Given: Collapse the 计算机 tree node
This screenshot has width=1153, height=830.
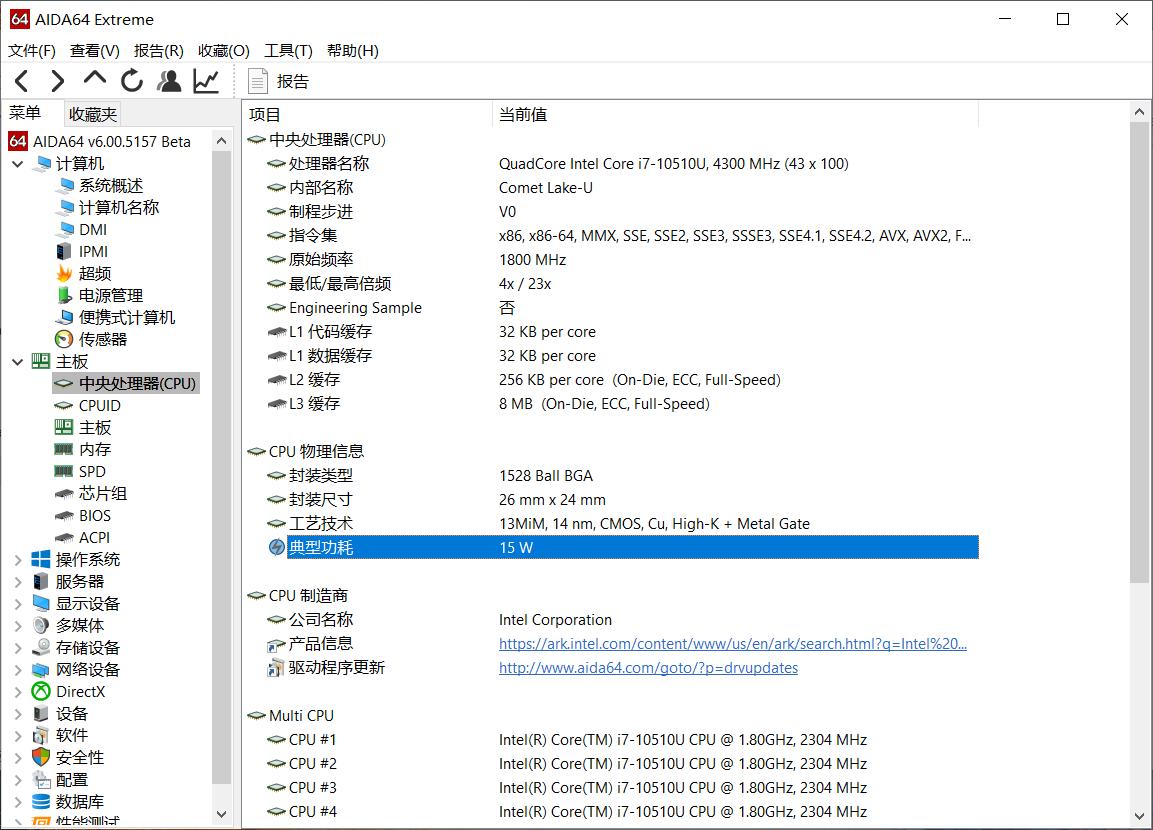Looking at the screenshot, I should 16,163.
